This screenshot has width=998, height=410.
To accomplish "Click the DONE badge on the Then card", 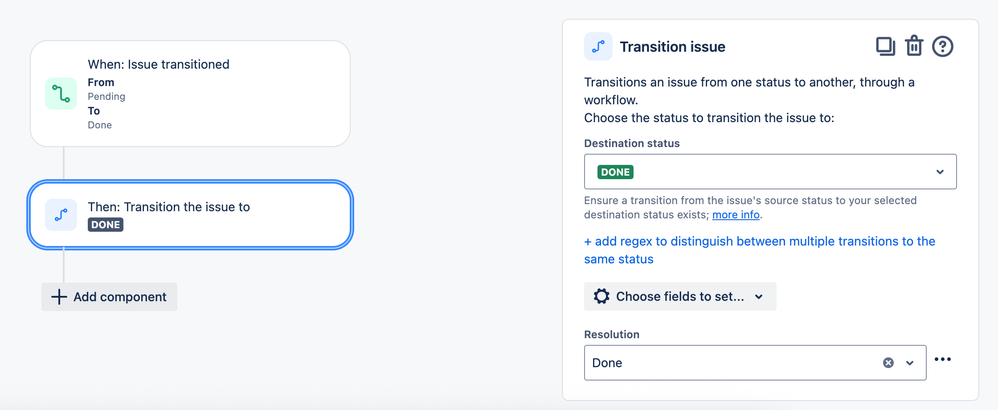I will point(105,225).
